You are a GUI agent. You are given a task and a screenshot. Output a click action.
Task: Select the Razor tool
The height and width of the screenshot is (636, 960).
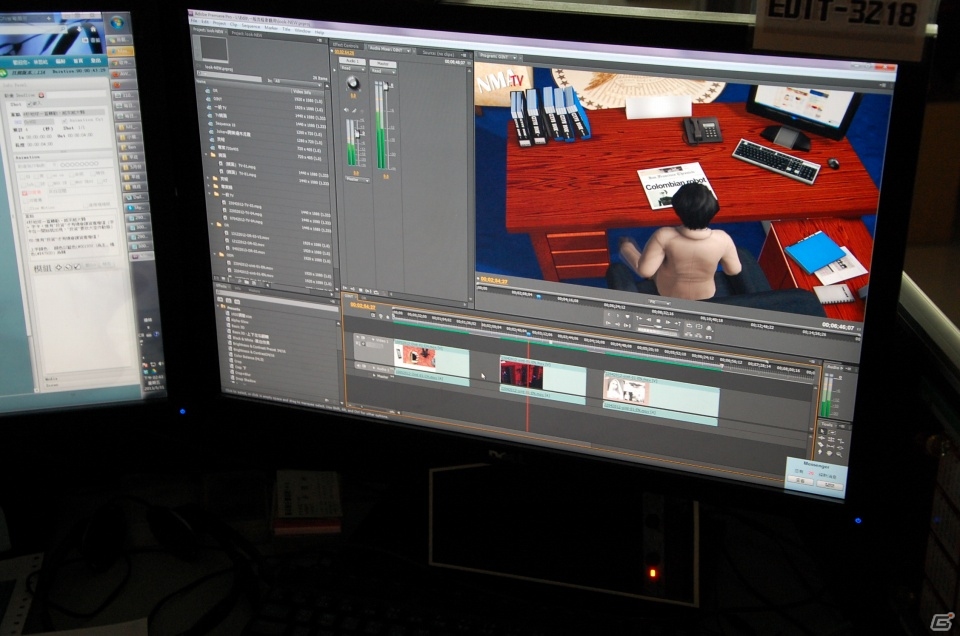tap(820, 444)
